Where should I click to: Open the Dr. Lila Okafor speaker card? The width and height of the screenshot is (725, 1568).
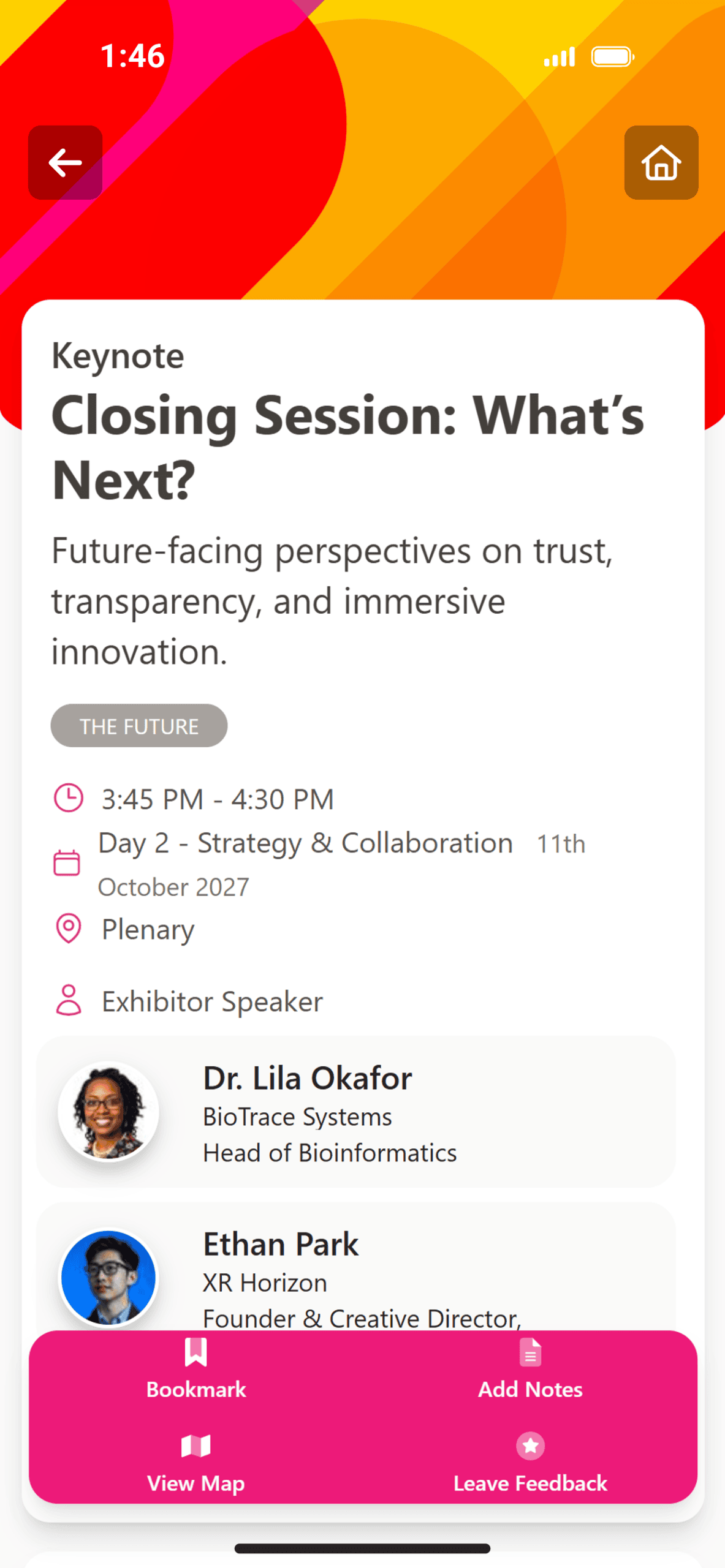356,1112
